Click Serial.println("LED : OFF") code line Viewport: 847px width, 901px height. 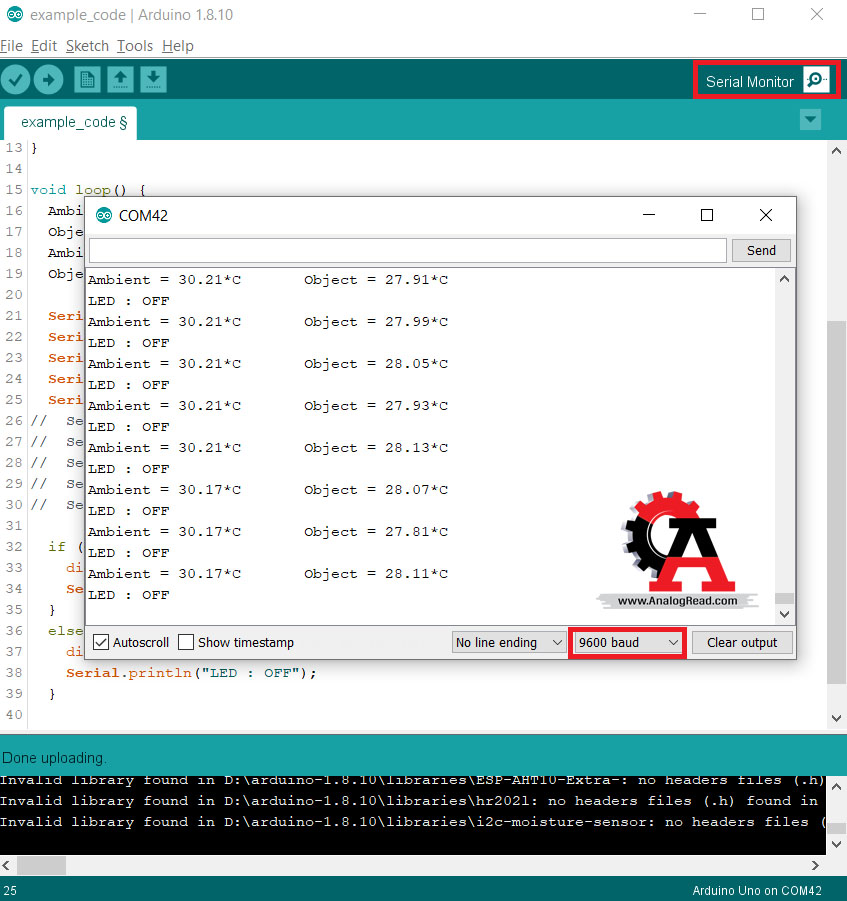point(191,673)
